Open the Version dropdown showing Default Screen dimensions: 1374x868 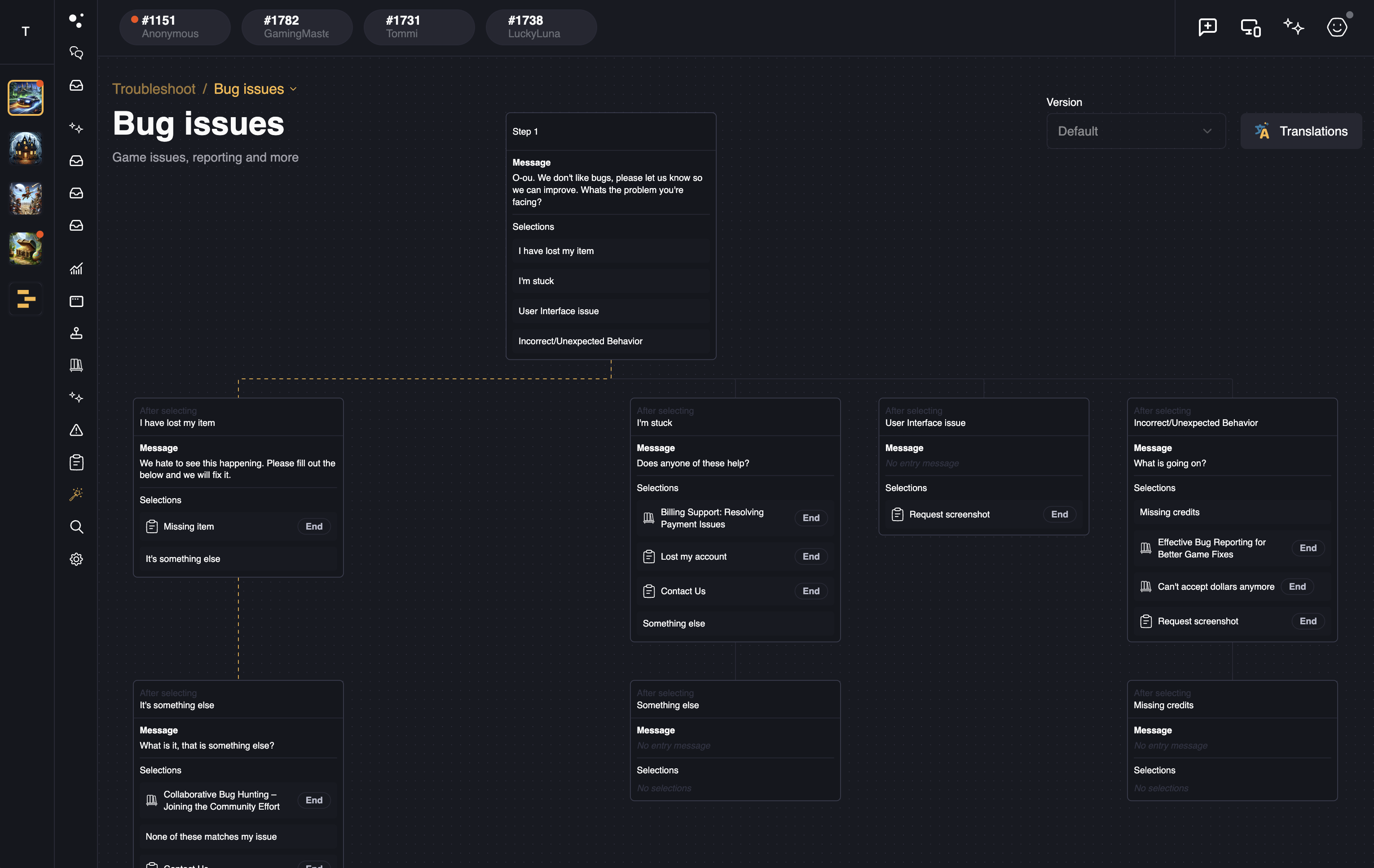tap(1136, 131)
